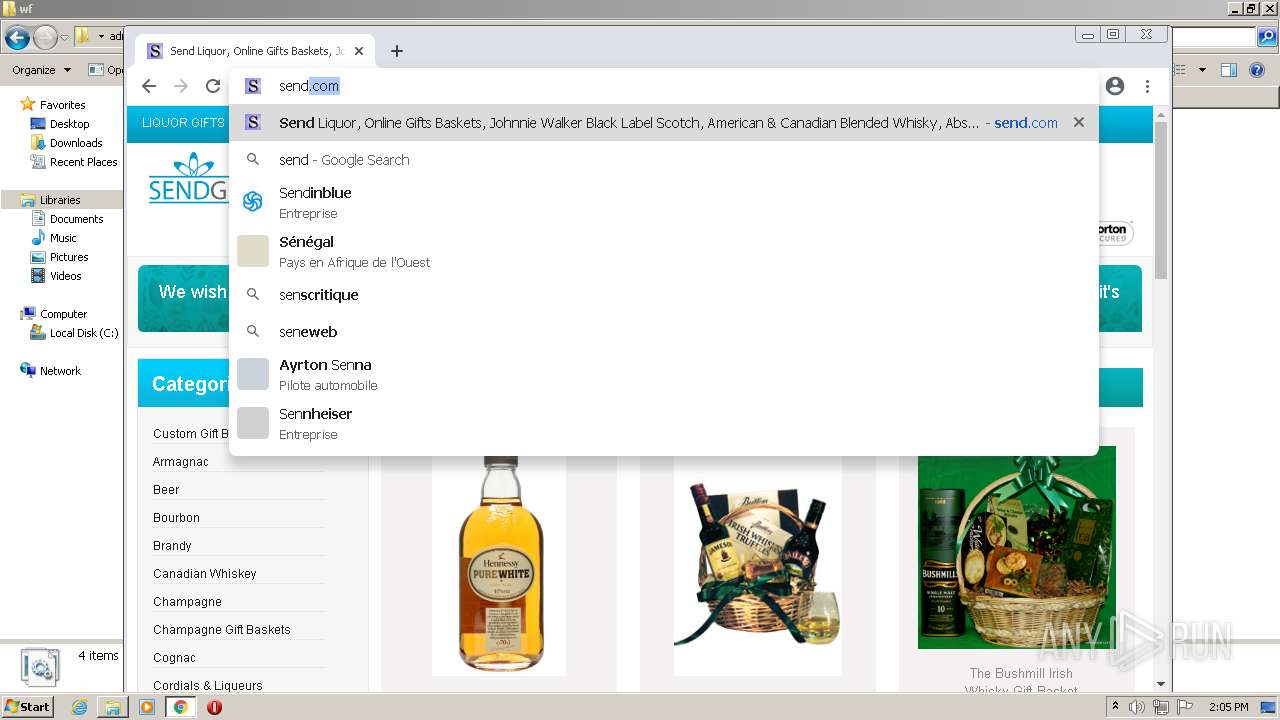Click Chrome forward arrow button
The width and height of the screenshot is (1280, 720).
181,86
